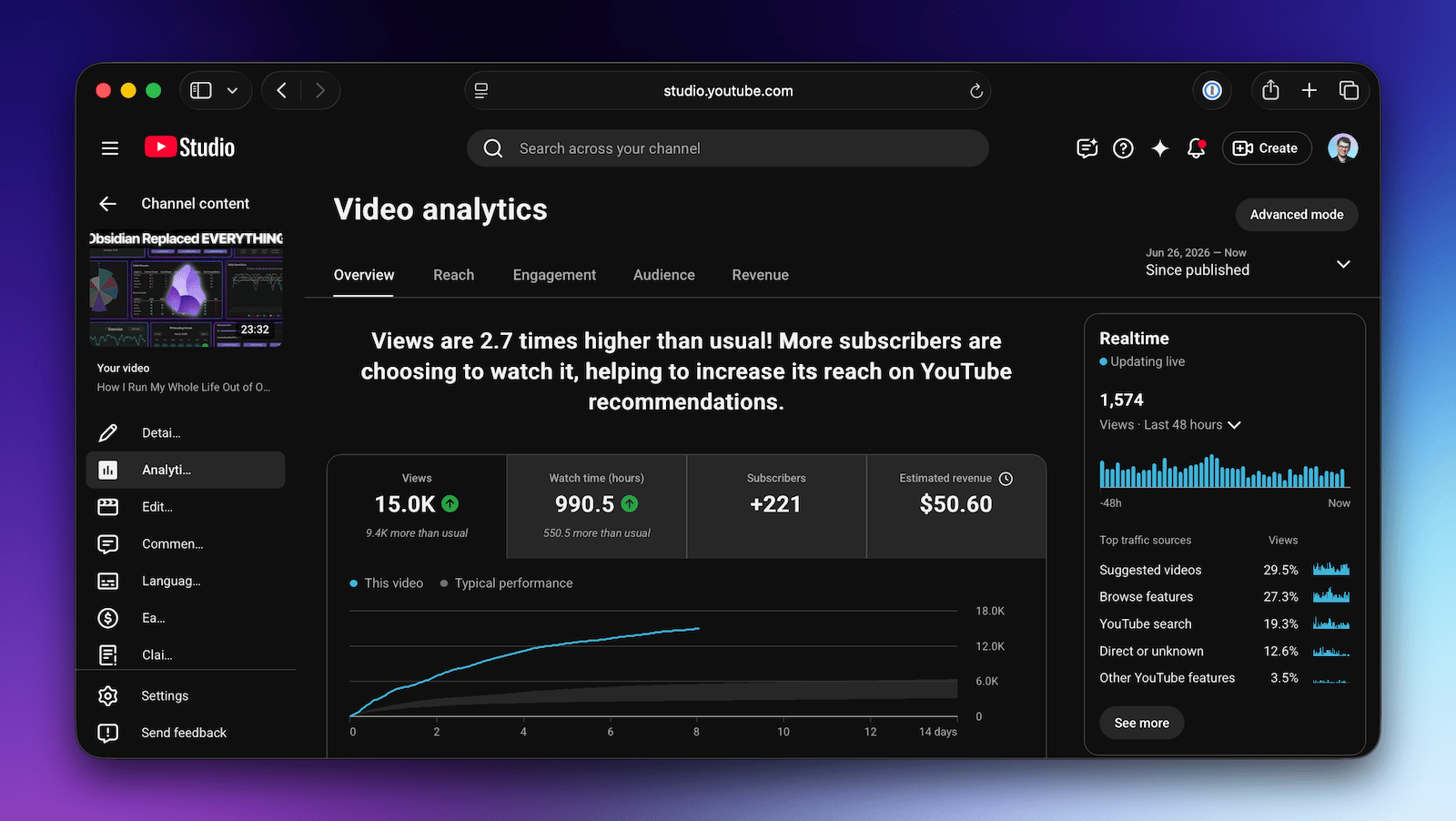The height and width of the screenshot is (821, 1456).
Task: Click the sparkle Ask Studio icon
Action: pyautogui.click(x=1159, y=148)
